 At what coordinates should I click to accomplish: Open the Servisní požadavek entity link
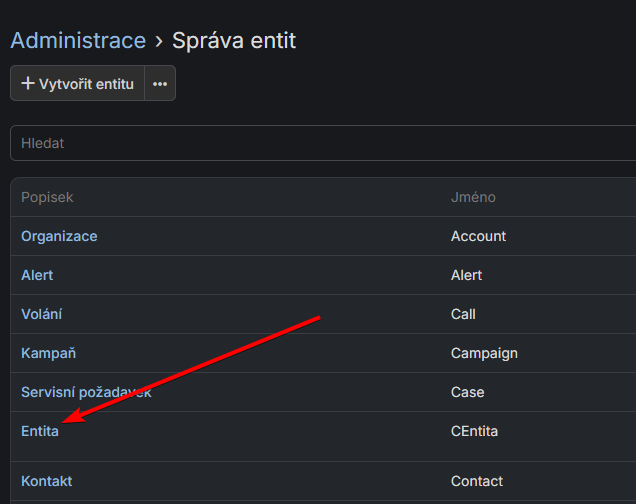coord(86,392)
